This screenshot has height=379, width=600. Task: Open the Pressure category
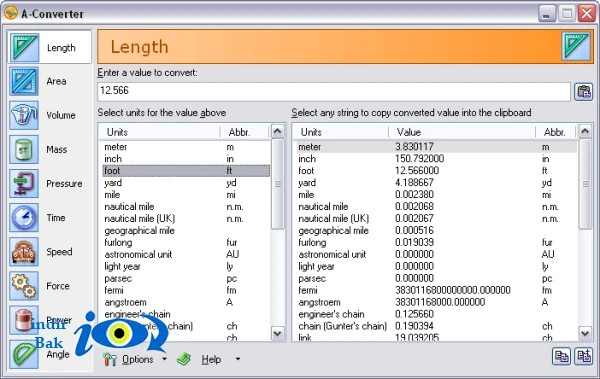click(x=24, y=183)
